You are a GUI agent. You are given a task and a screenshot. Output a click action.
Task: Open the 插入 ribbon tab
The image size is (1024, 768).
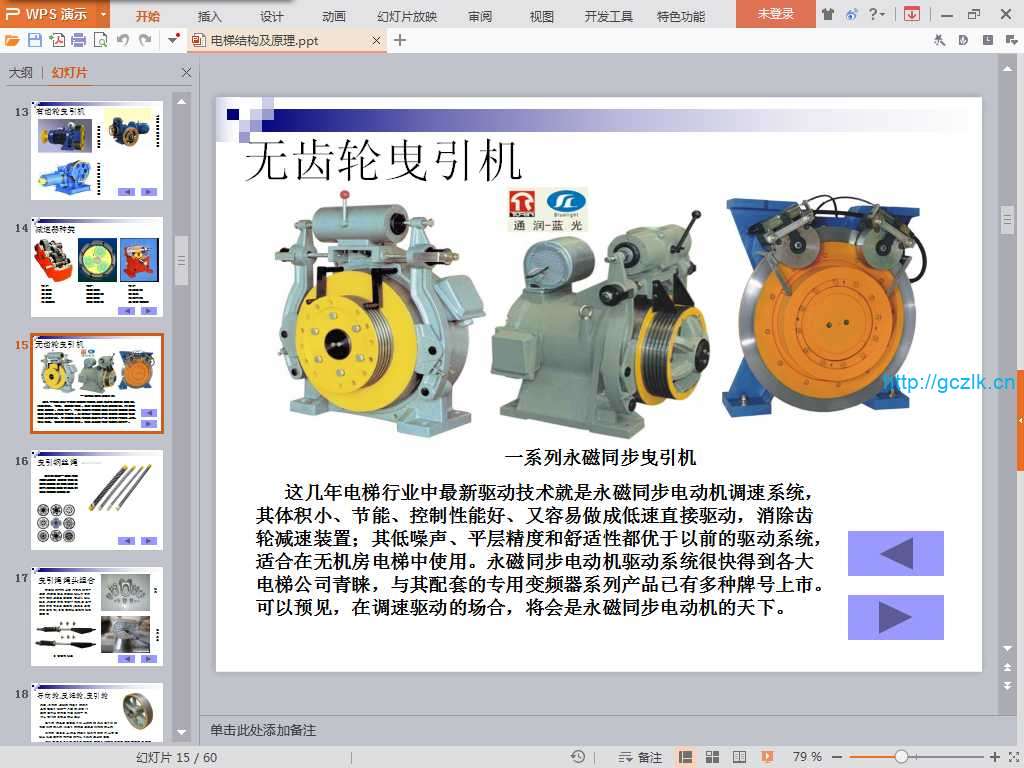(210, 16)
